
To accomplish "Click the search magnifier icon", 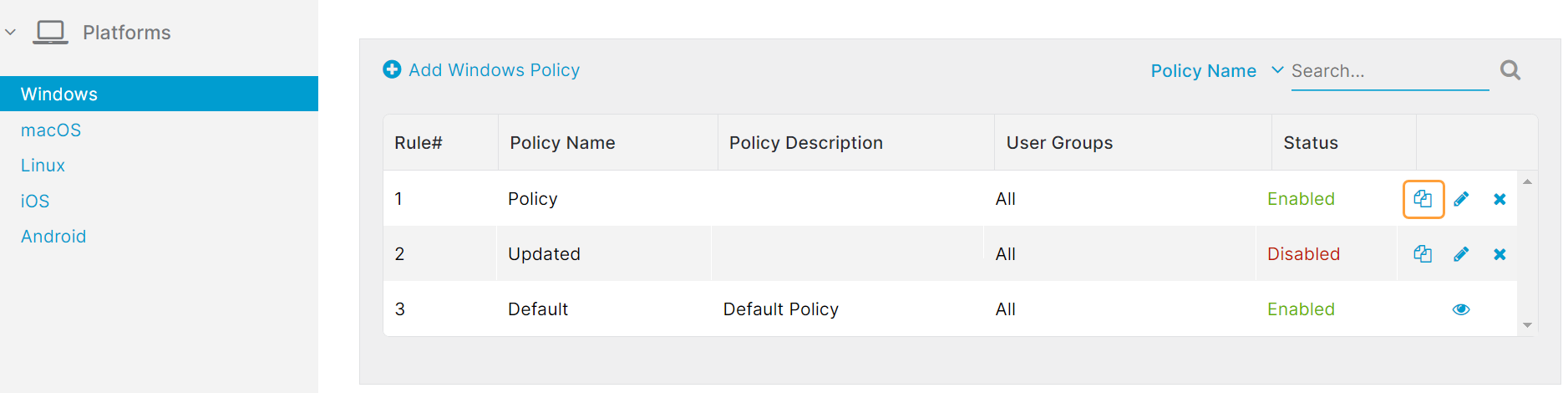I will coord(1510,70).
